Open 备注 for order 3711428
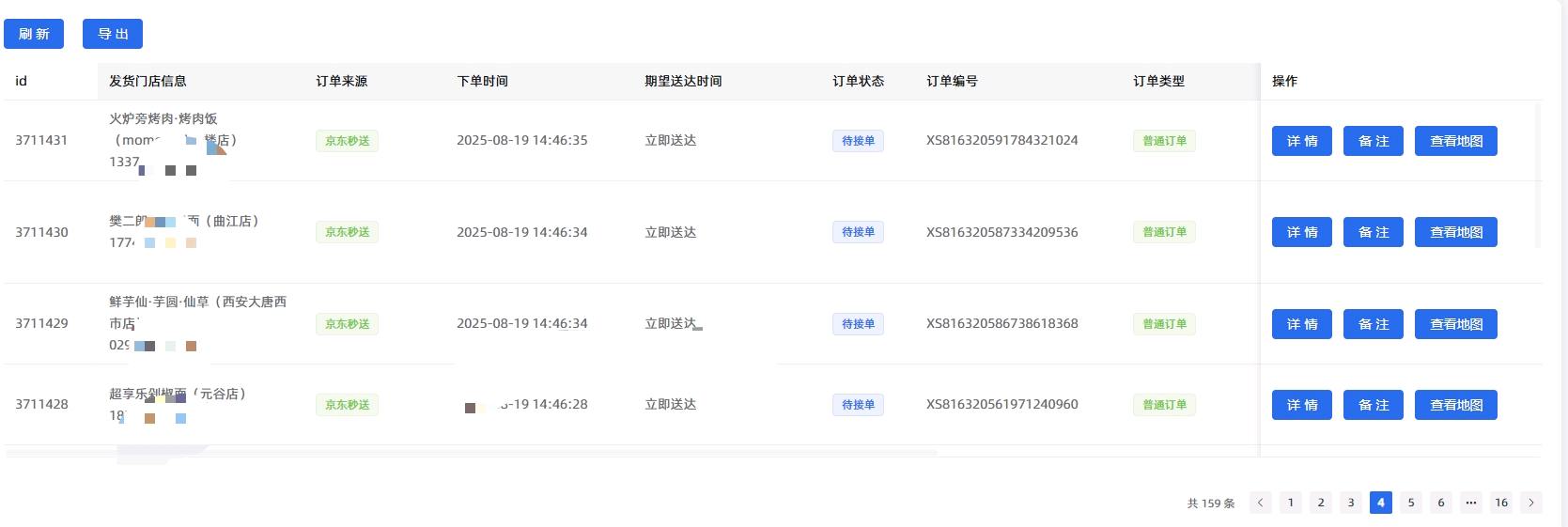Image resolution: width=1568 pixels, height=527 pixels. [1374, 405]
